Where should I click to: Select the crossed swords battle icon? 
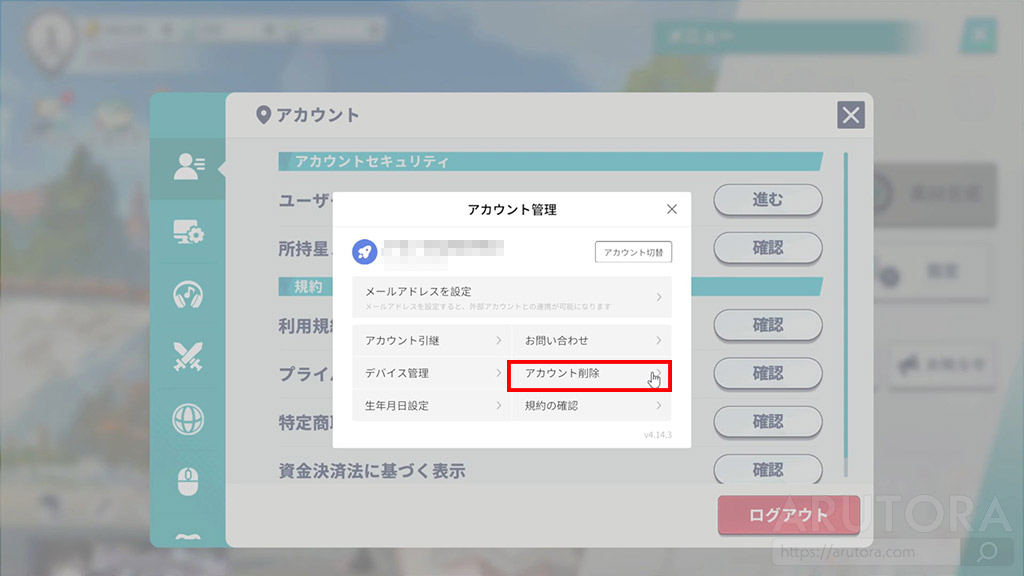click(188, 356)
